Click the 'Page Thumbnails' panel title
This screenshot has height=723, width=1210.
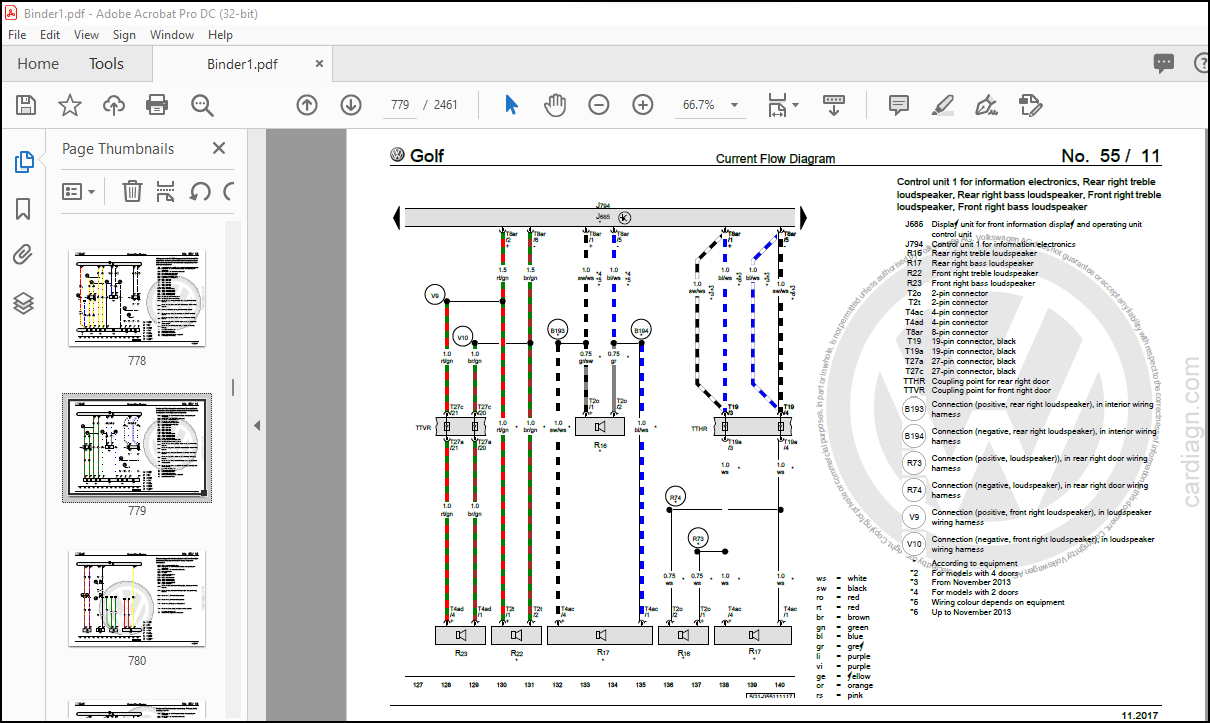(118, 148)
